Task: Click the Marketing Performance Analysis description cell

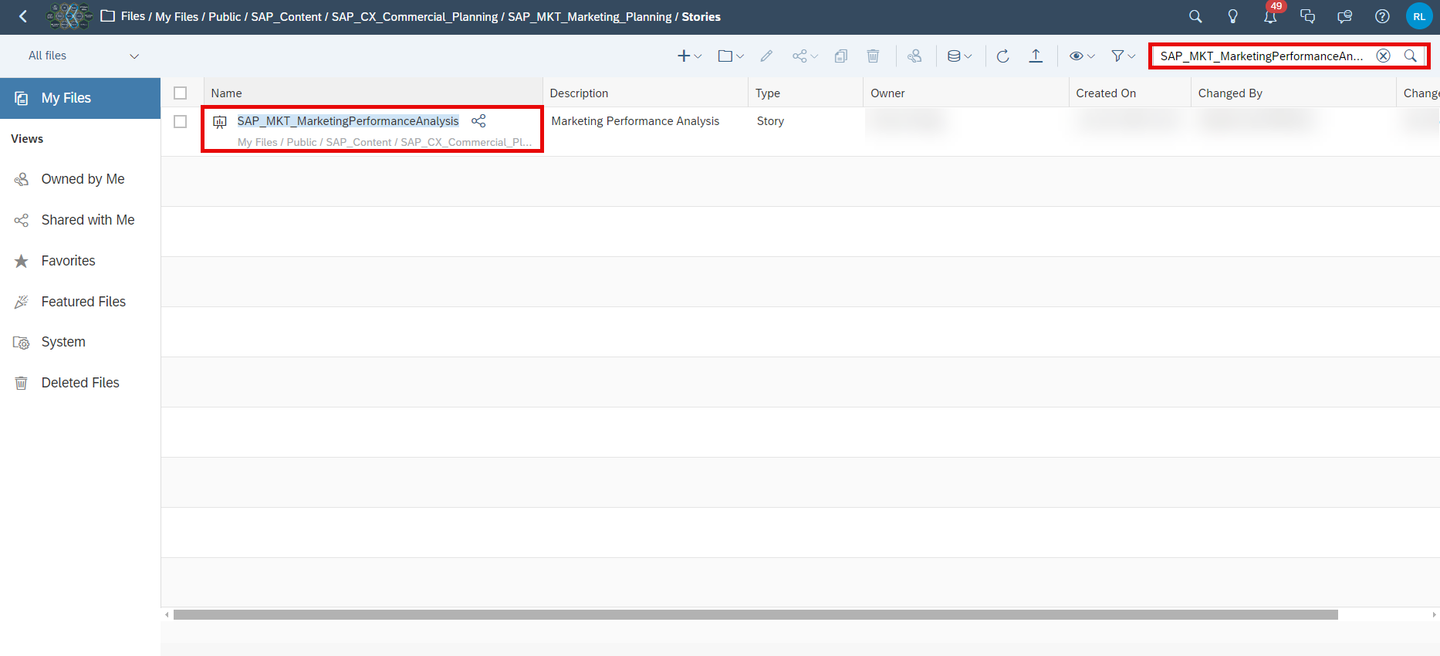Action: [635, 121]
